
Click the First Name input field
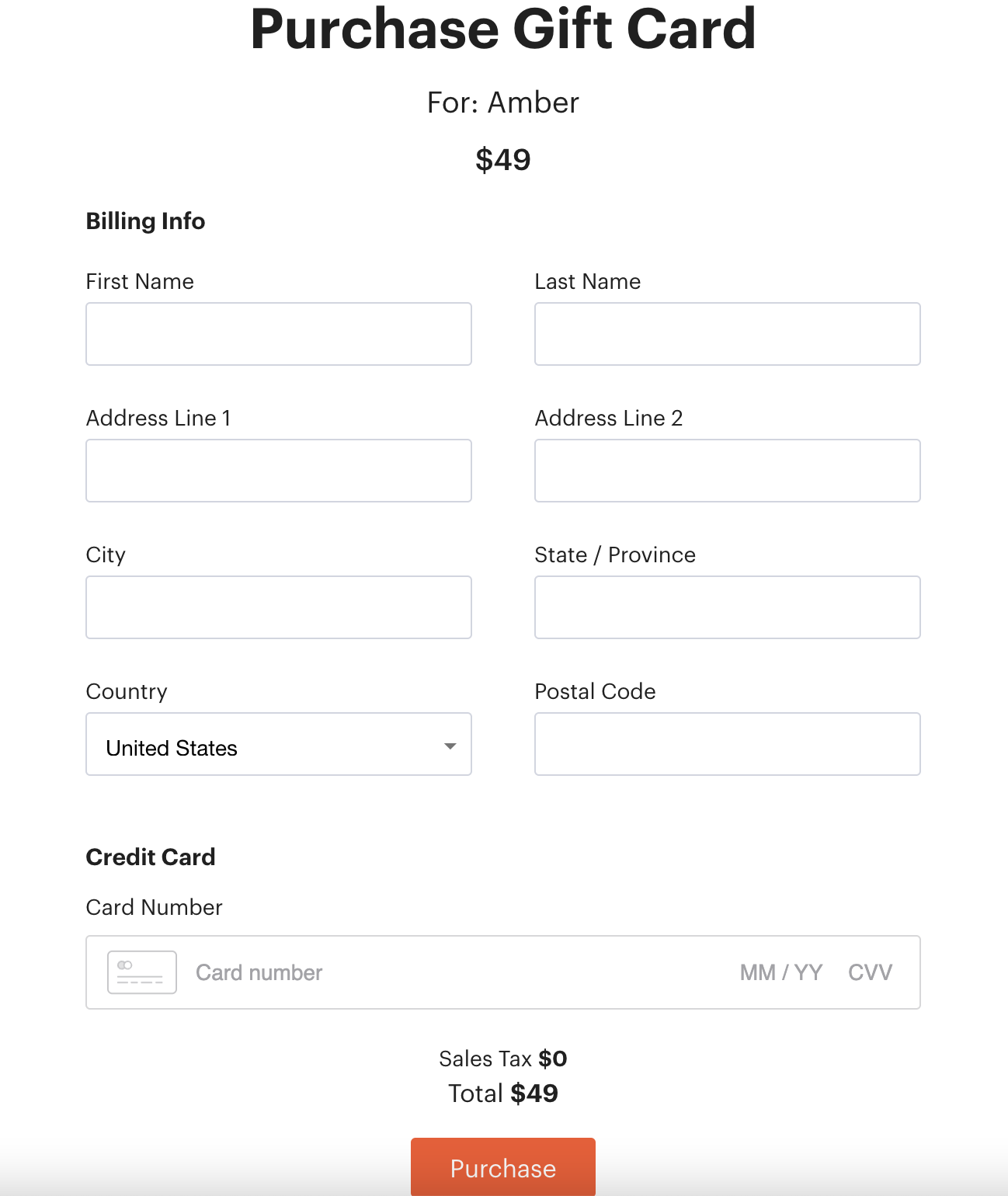(x=279, y=334)
